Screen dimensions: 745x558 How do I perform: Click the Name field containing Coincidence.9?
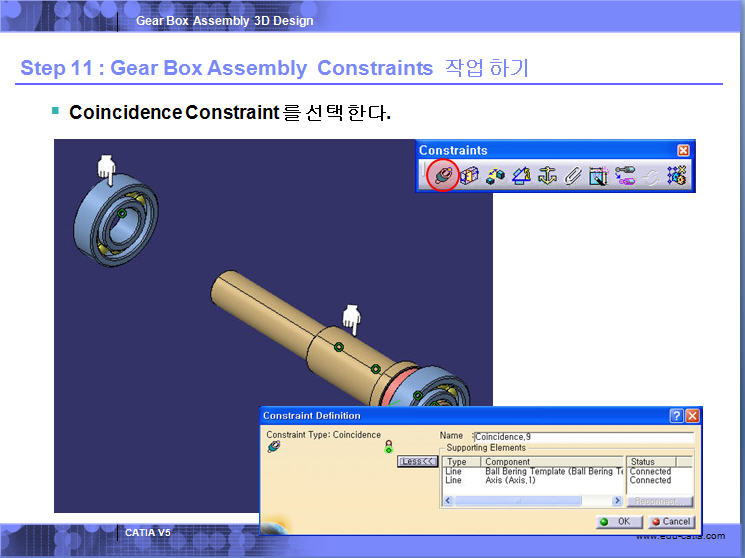tap(583, 437)
